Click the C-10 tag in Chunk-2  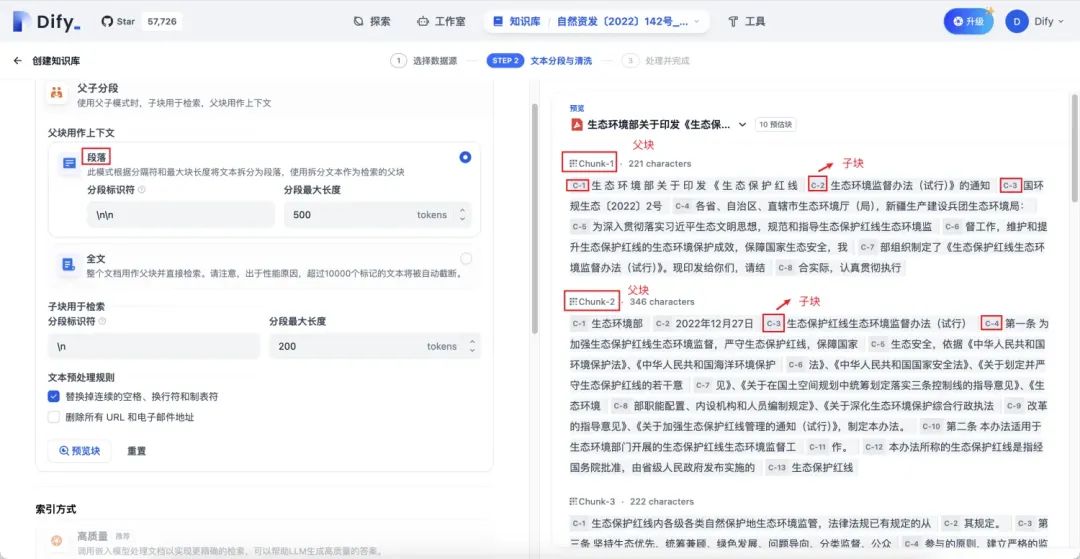pyautogui.click(x=931, y=426)
